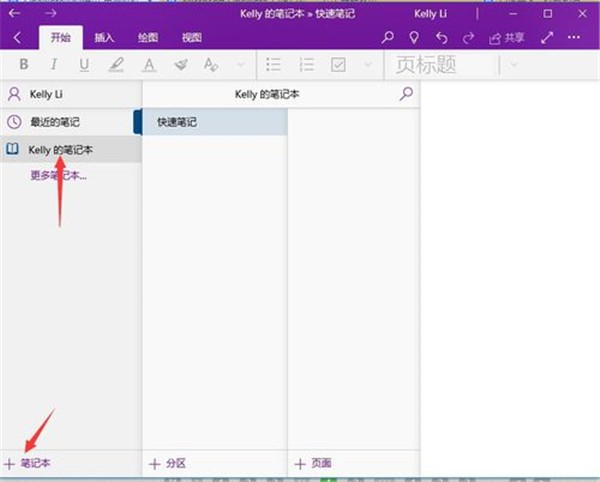Go forward with the title bar right arrow
The image size is (600, 482).
click(50, 13)
